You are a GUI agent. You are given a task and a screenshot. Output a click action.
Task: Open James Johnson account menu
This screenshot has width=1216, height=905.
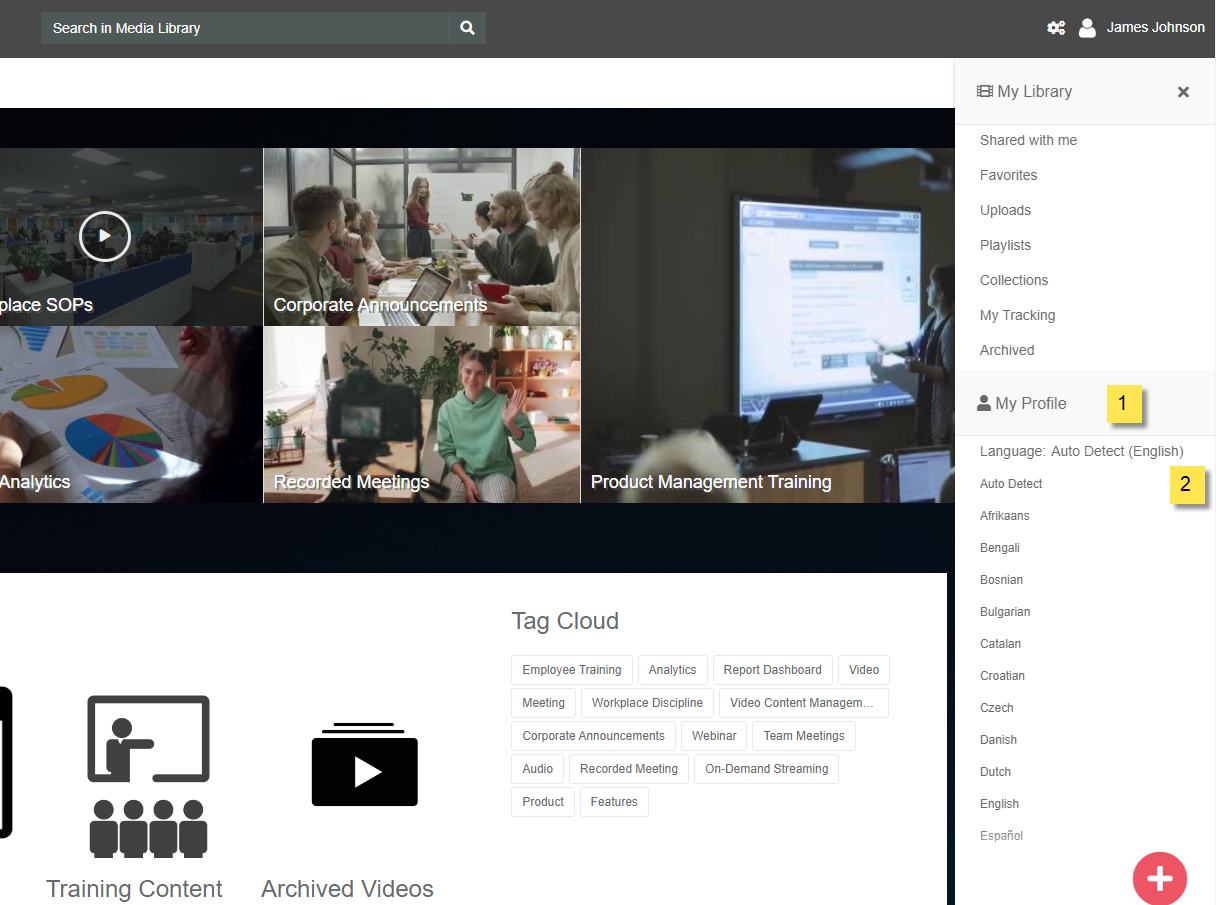(1155, 28)
